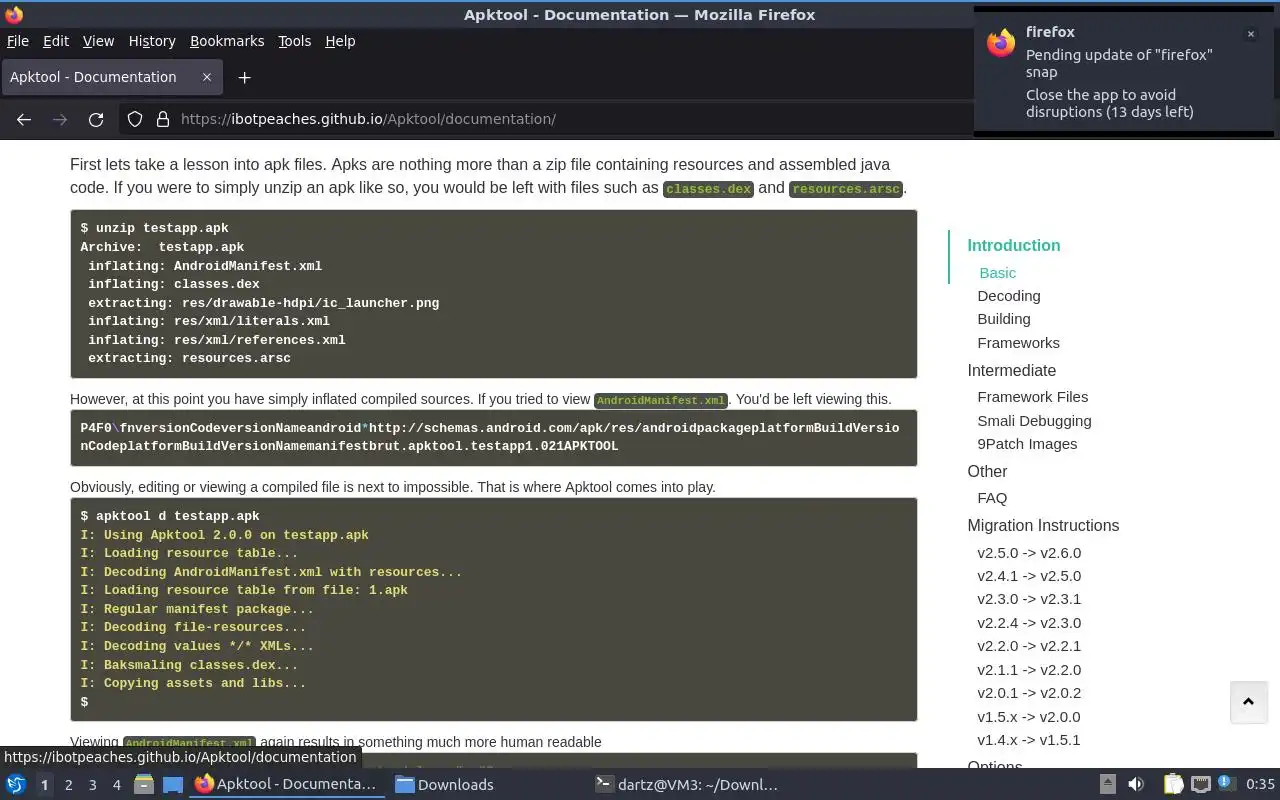Open the application launcher menu in taskbar
This screenshot has width=1280, height=800.
point(15,784)
